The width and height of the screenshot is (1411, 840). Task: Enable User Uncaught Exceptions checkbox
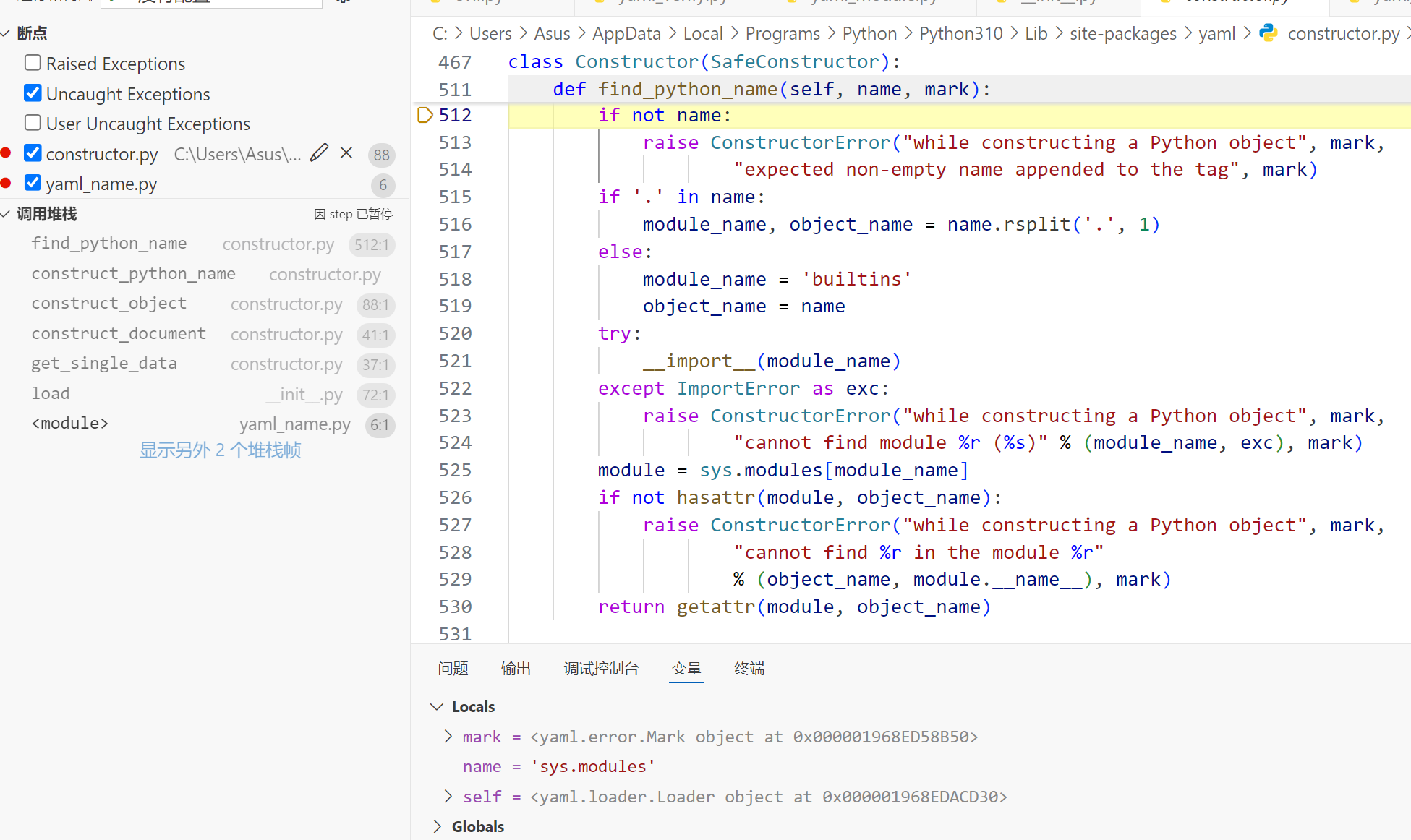pyautogui.click(x=33, y=123)
